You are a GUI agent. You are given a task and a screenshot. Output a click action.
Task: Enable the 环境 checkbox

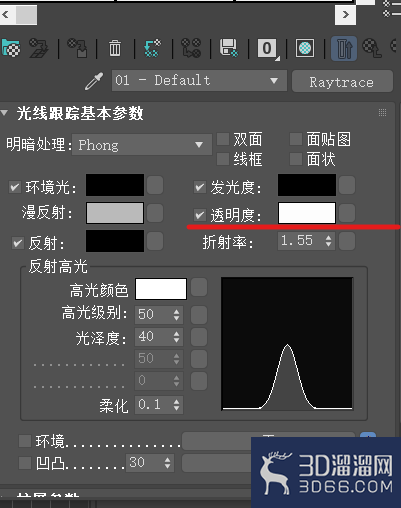[25, 441]
